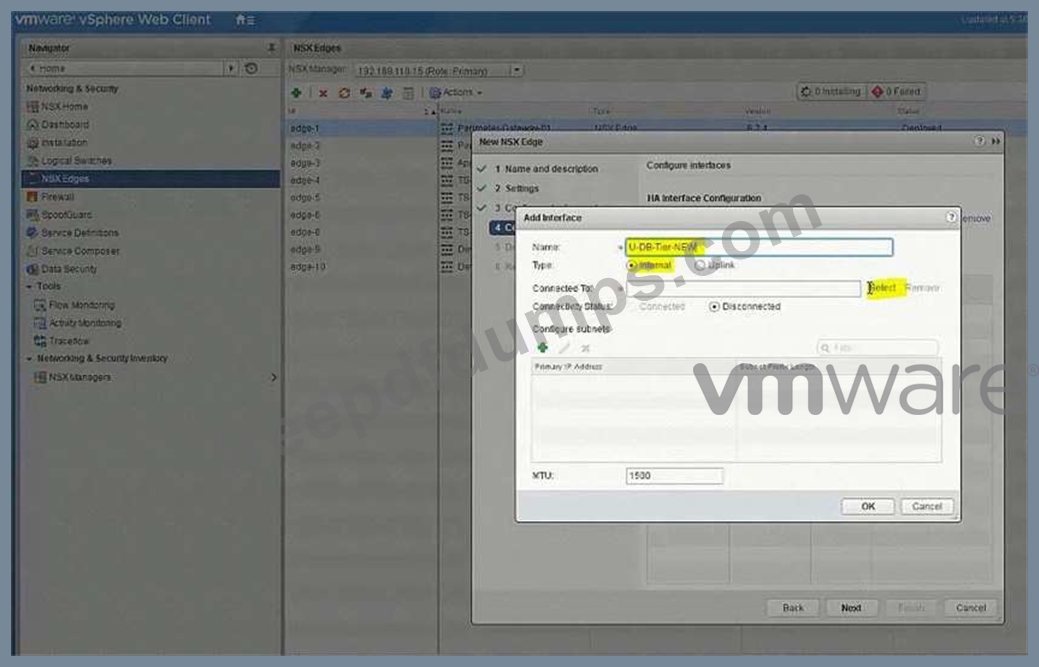Viewport: 1039px width, 667px height.
Task: Click the MTU input field
Action: coord(675,476)
